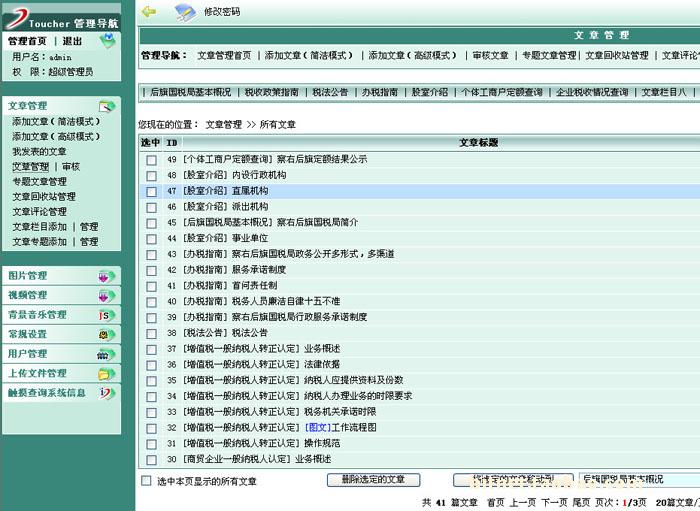
Task: Check the box for article 38 税法公告
Action: click(x=151, y=333)
